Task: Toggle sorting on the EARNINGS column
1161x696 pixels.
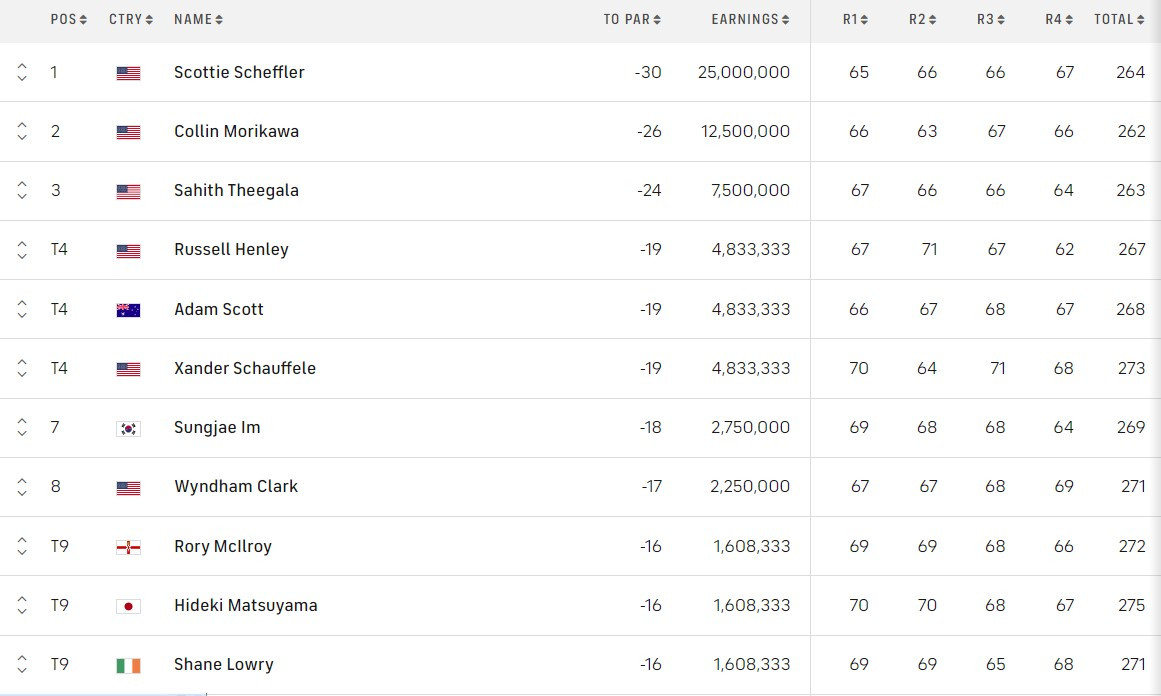Action: click(750, 18)
